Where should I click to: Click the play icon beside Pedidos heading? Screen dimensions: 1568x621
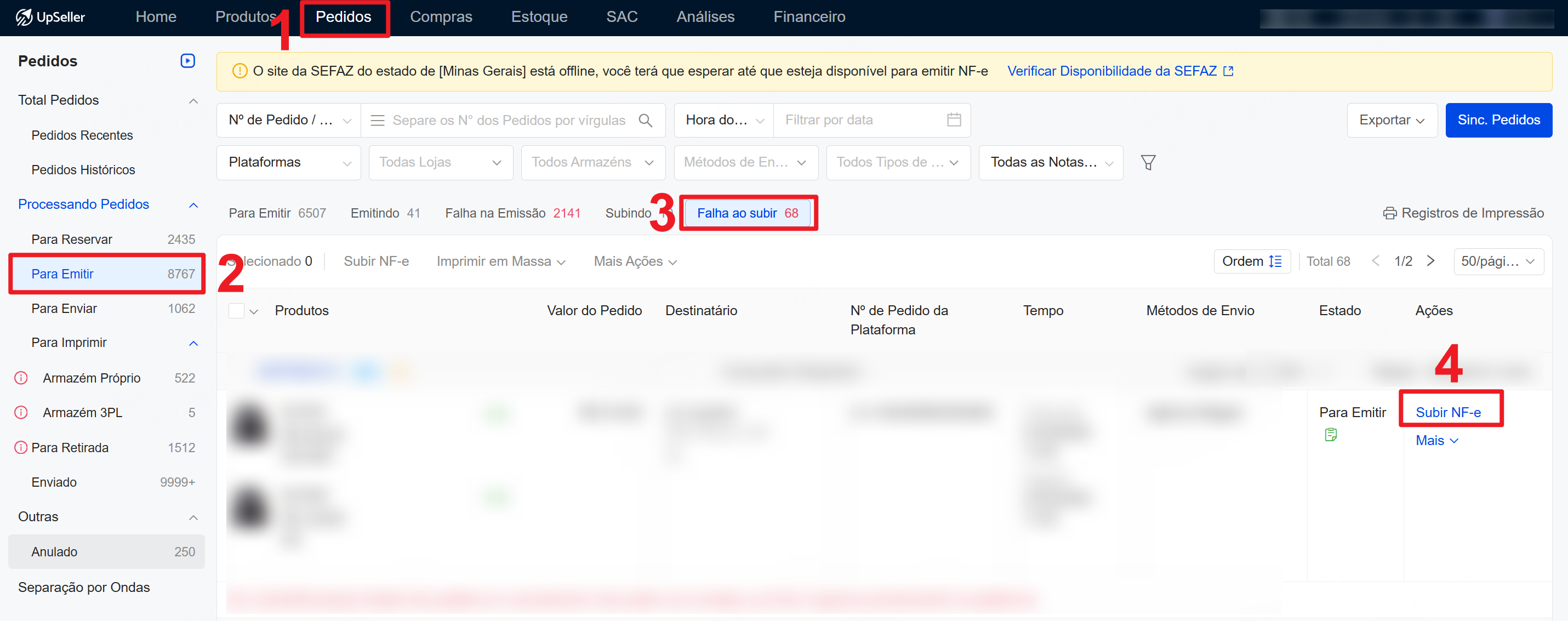pyautogui.click(x=187, y=61)
